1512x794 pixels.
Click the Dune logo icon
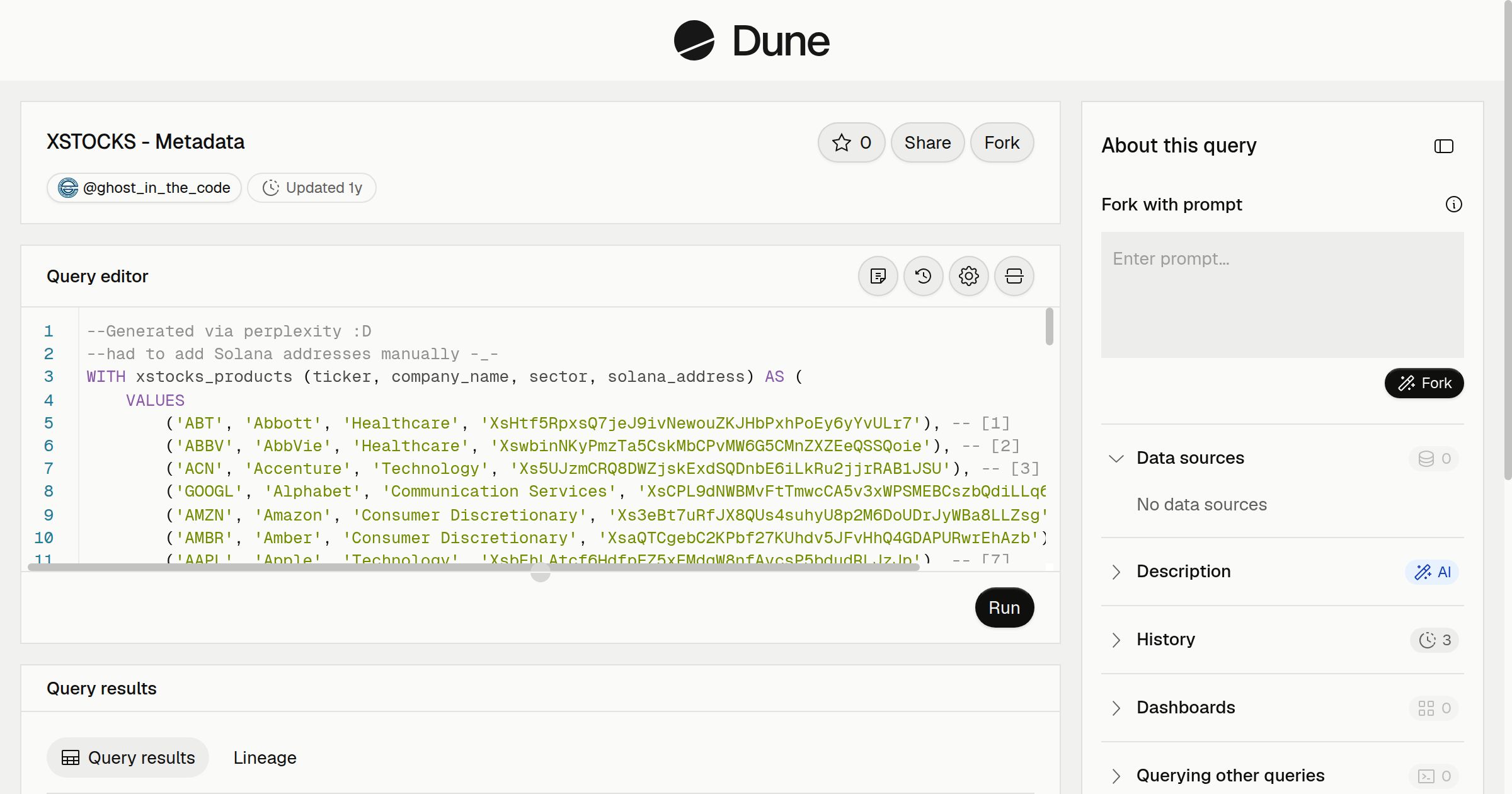pyautogui.click(x=694, y=40)
